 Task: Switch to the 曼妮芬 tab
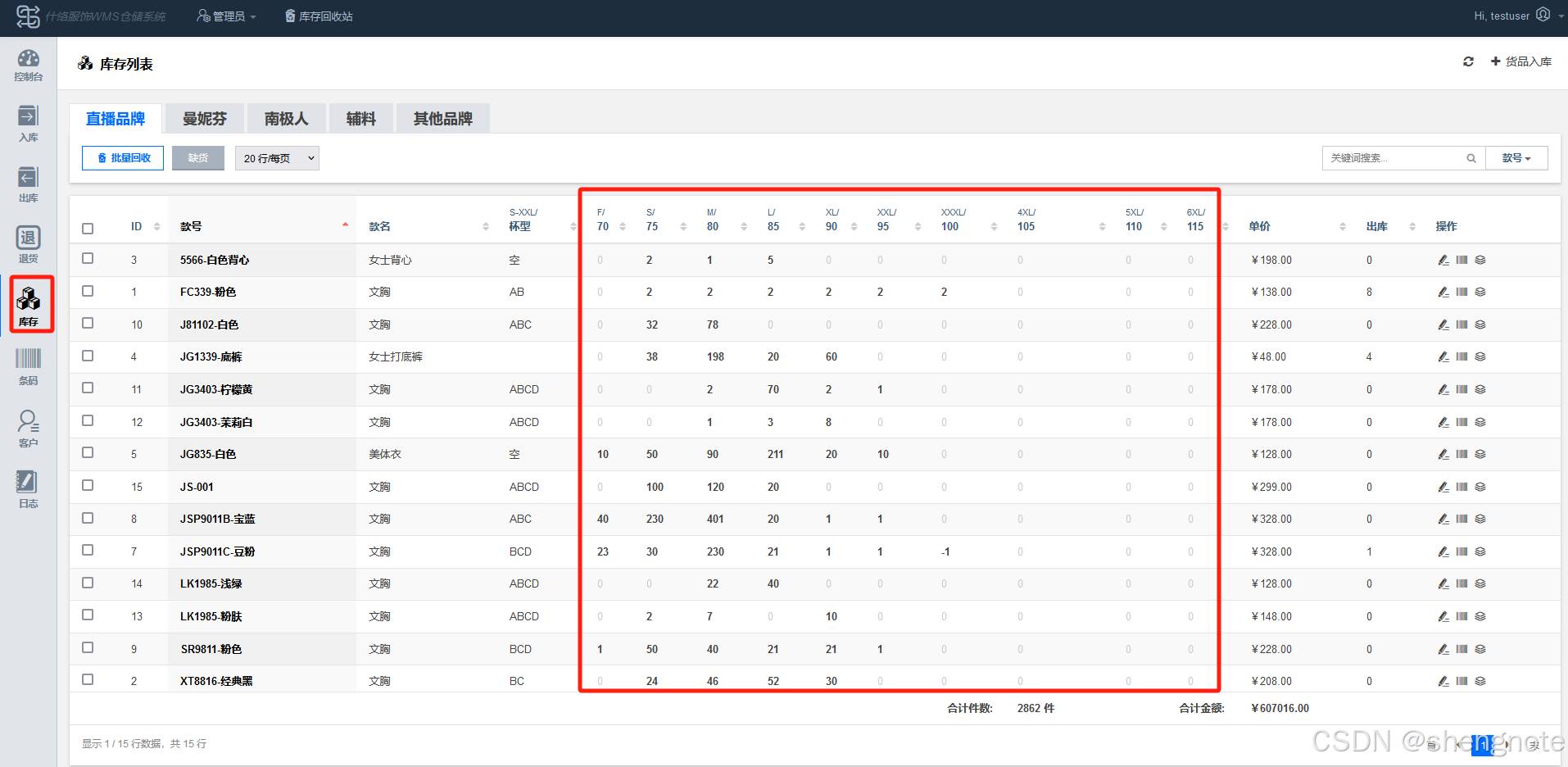tap(204, 119)
